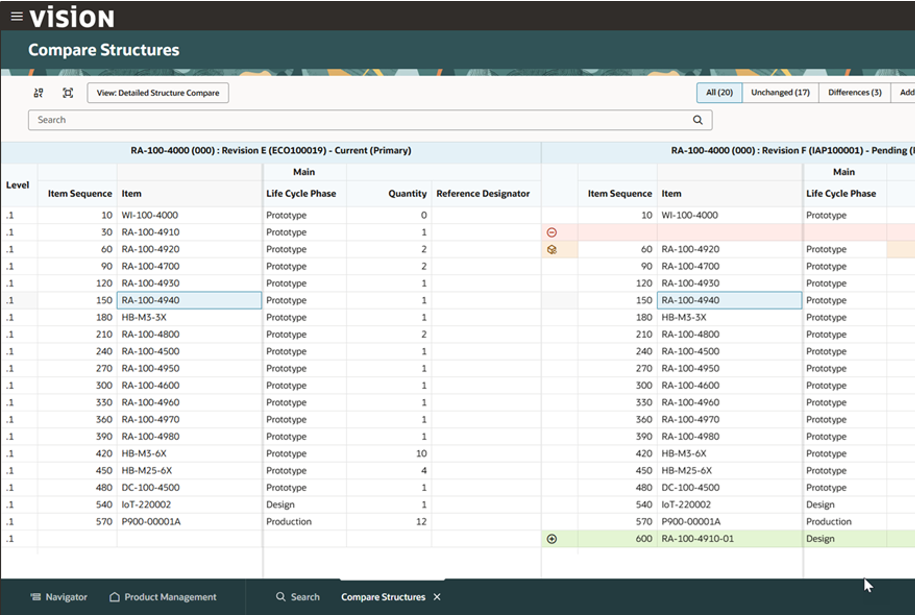Open the Navigator menu
Image resolution: width=915 pixels, height=615 pixels.
pyautogui.click(x=58, y=597)
